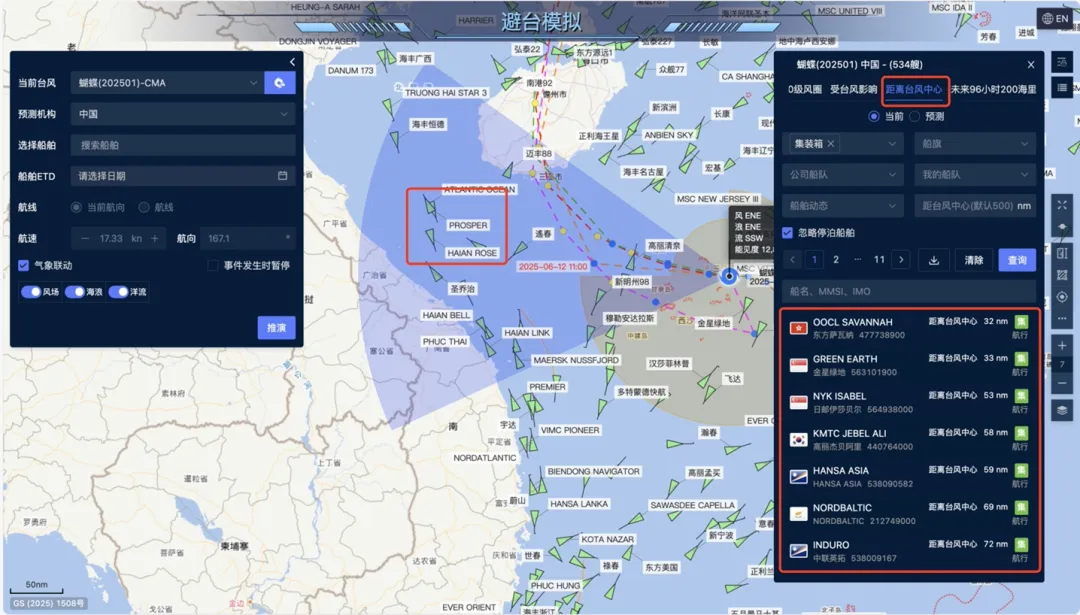Switch to the 0级风圈 tab

(x=804, y=90)
